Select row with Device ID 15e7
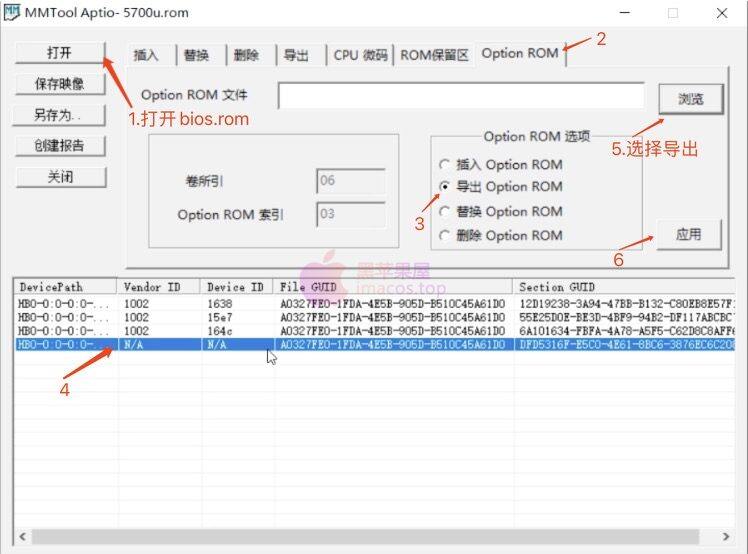The height and width of the screenshot is (554, 748). point(374,317)
